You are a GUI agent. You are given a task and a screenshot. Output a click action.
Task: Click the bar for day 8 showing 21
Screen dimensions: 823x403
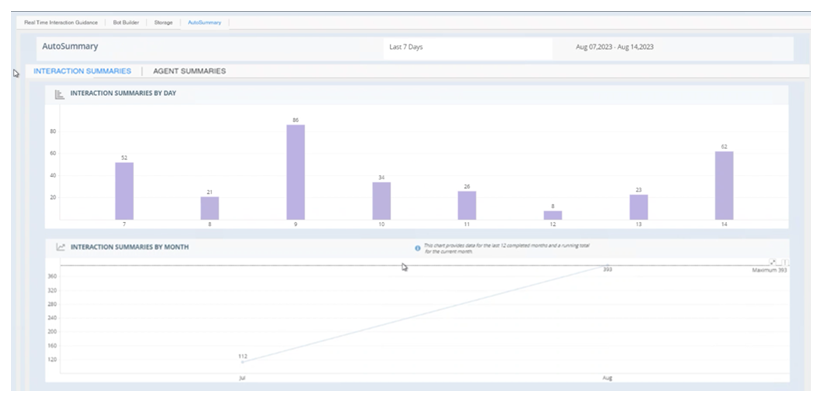click(x=209, y=208)
